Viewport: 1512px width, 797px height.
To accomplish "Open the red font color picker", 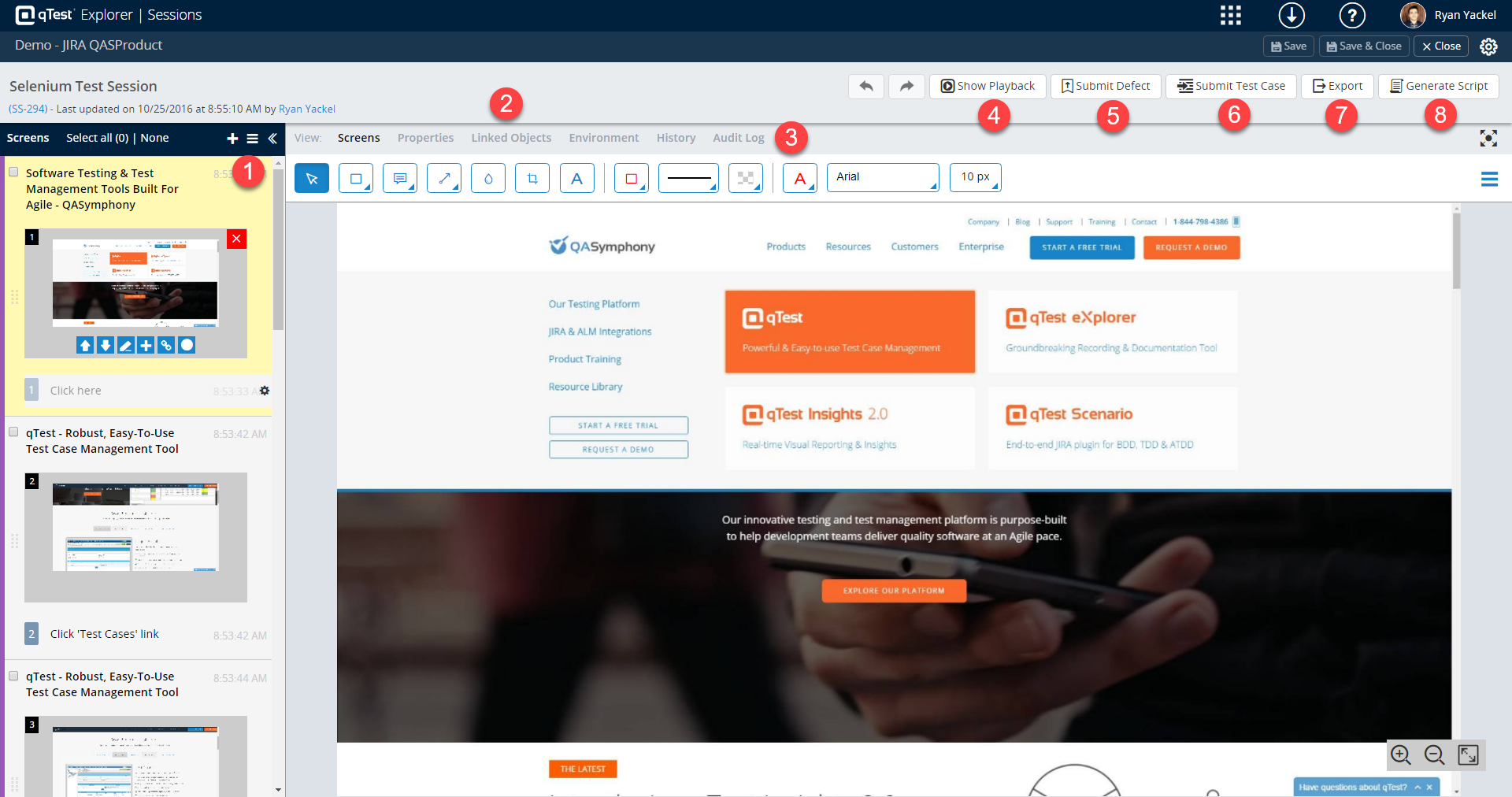I will (800, 178).
